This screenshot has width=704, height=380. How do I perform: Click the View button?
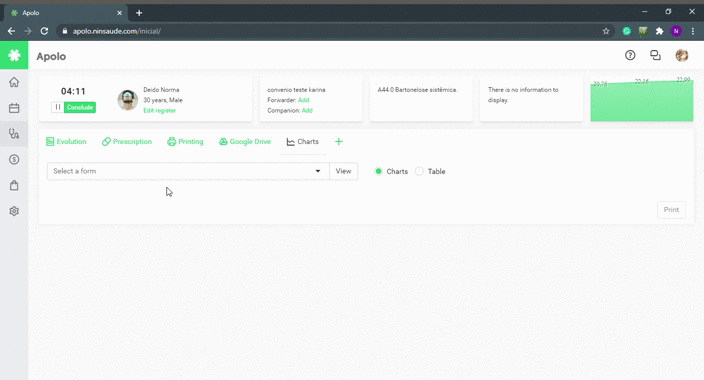(x=343, y=171)
